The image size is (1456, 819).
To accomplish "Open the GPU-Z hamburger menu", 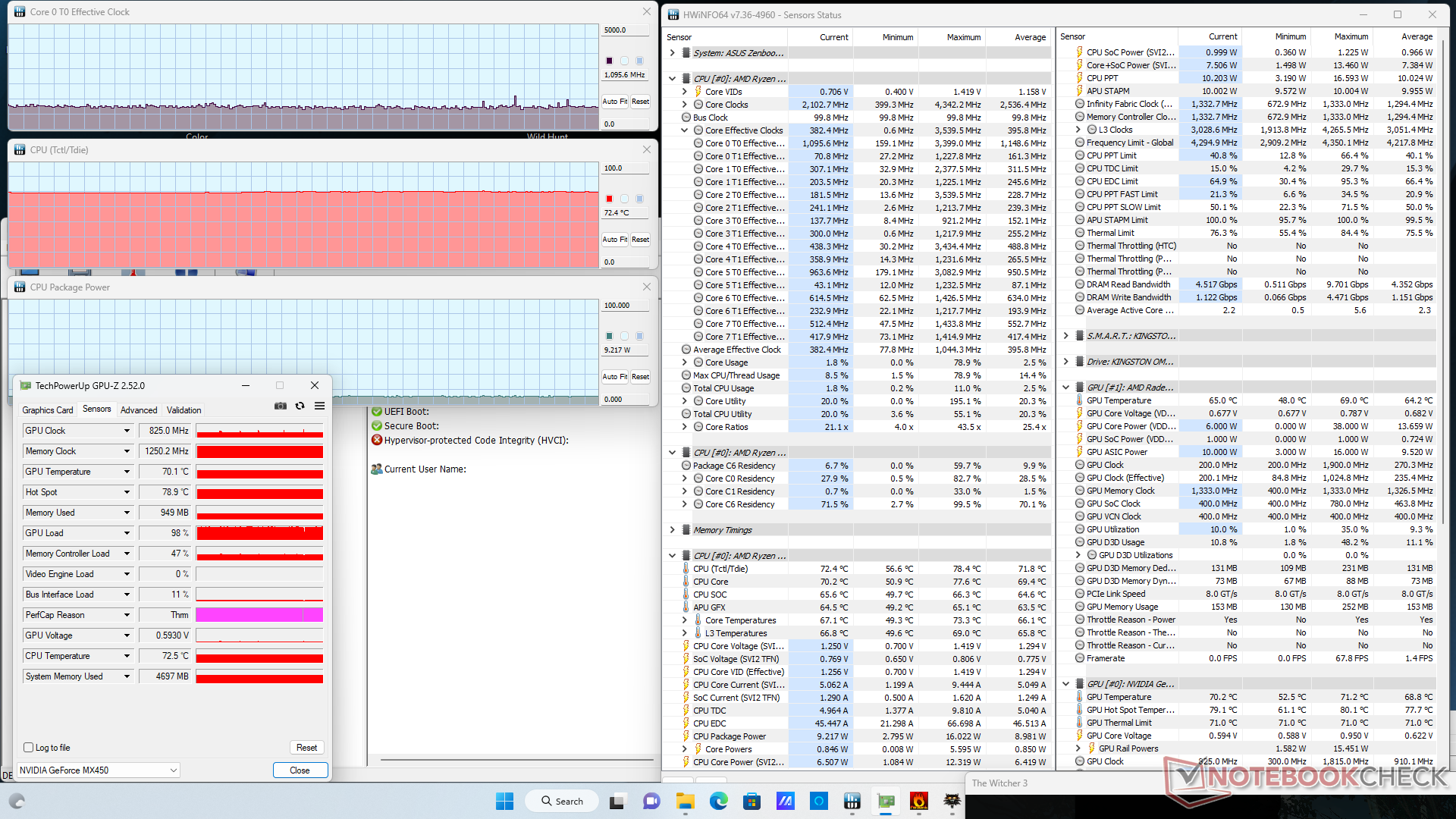I will pyautogui.click(x=320, y=406).
